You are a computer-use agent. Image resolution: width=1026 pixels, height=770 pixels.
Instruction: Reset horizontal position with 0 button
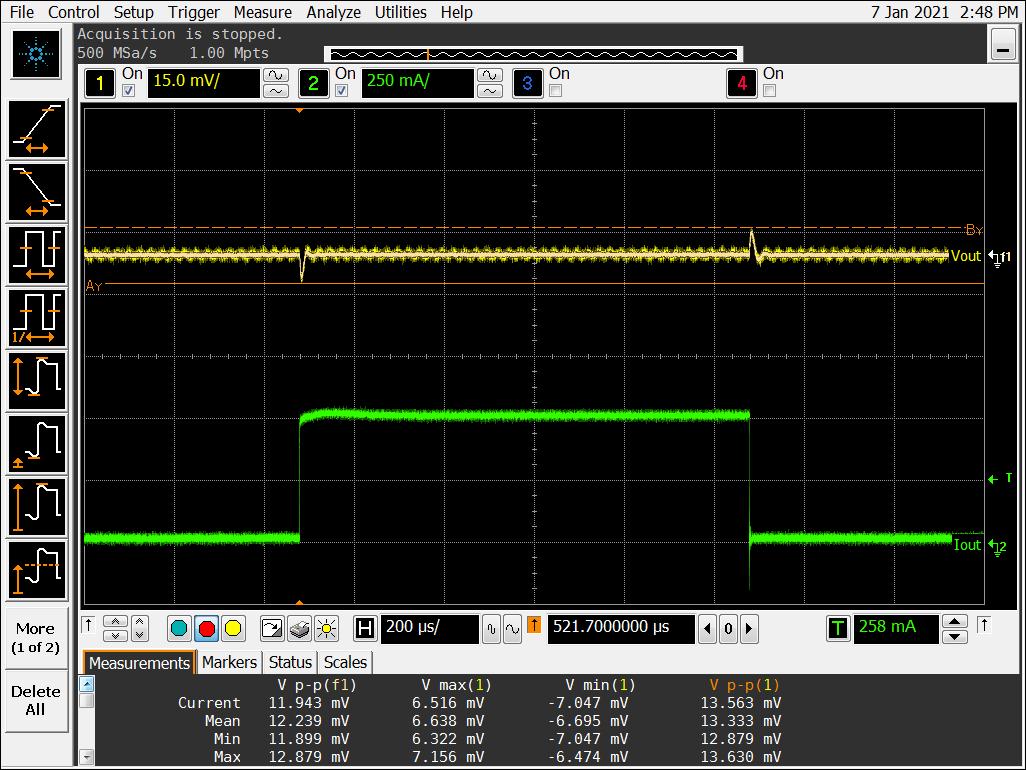pyautogui.click(x=728, y=629)
